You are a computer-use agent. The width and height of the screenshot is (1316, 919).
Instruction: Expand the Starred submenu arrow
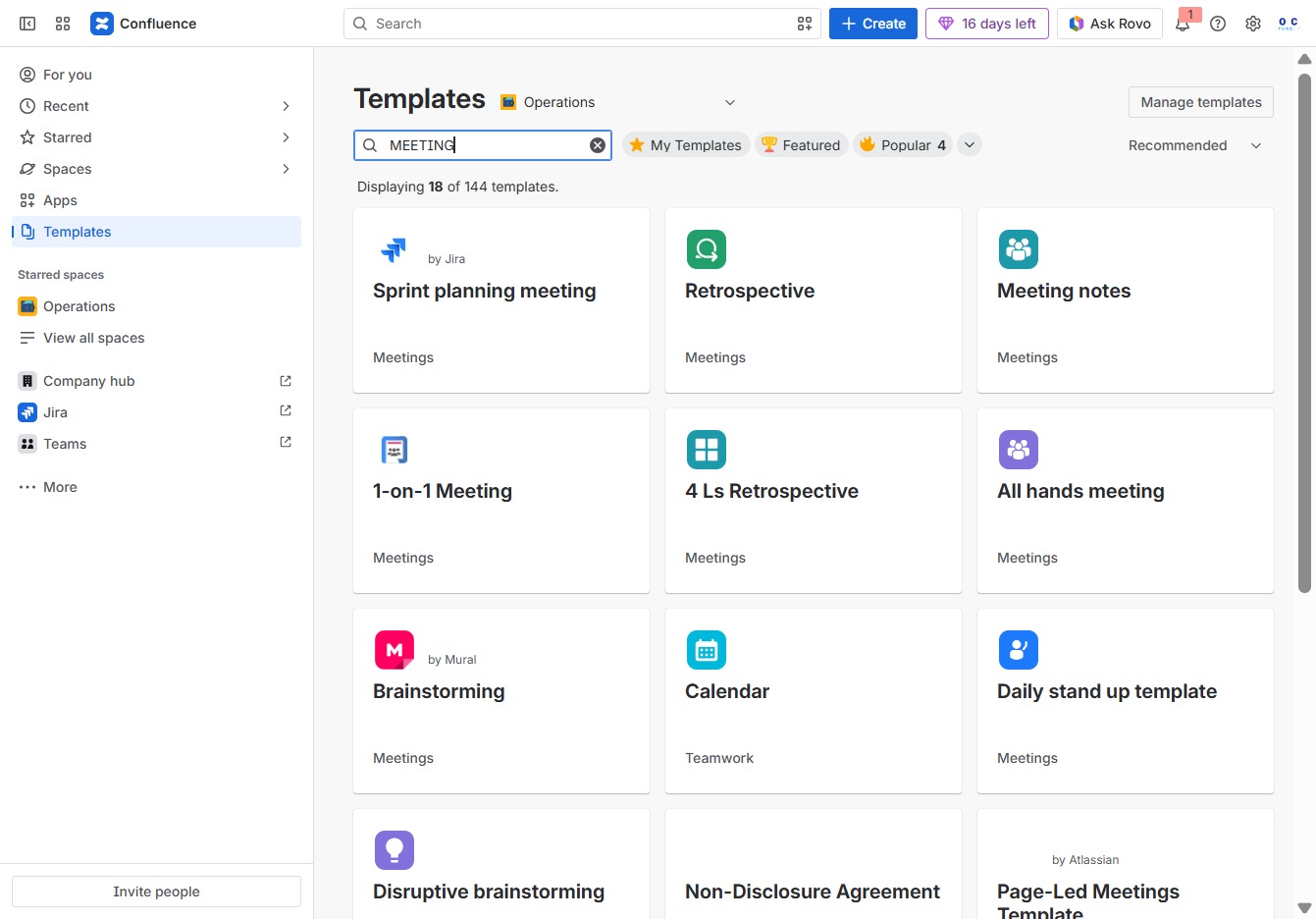tap(286, 137)
